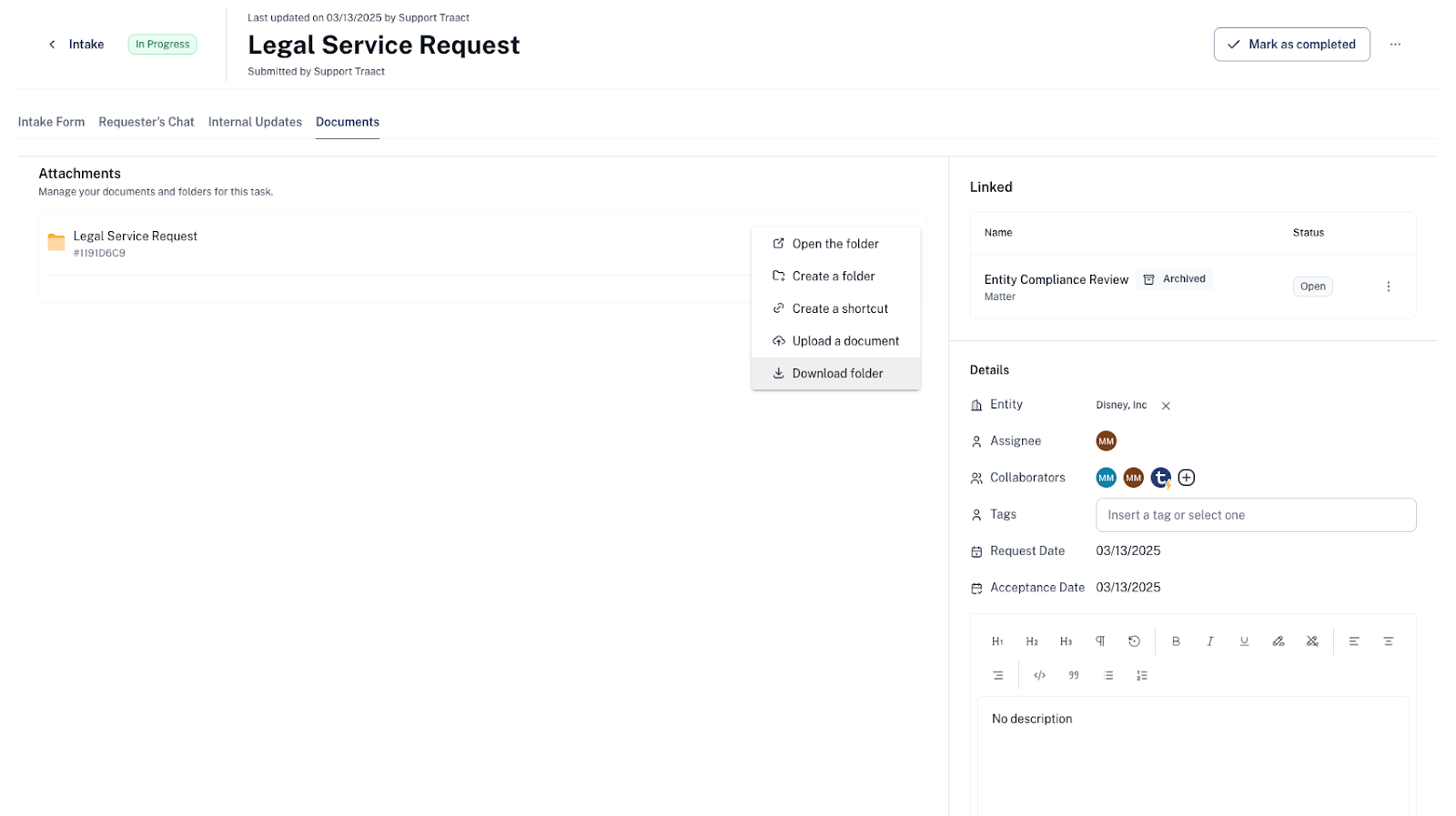Click the Intake back link
Viewport: 1456px width, 816px height.
click(86, 45)
